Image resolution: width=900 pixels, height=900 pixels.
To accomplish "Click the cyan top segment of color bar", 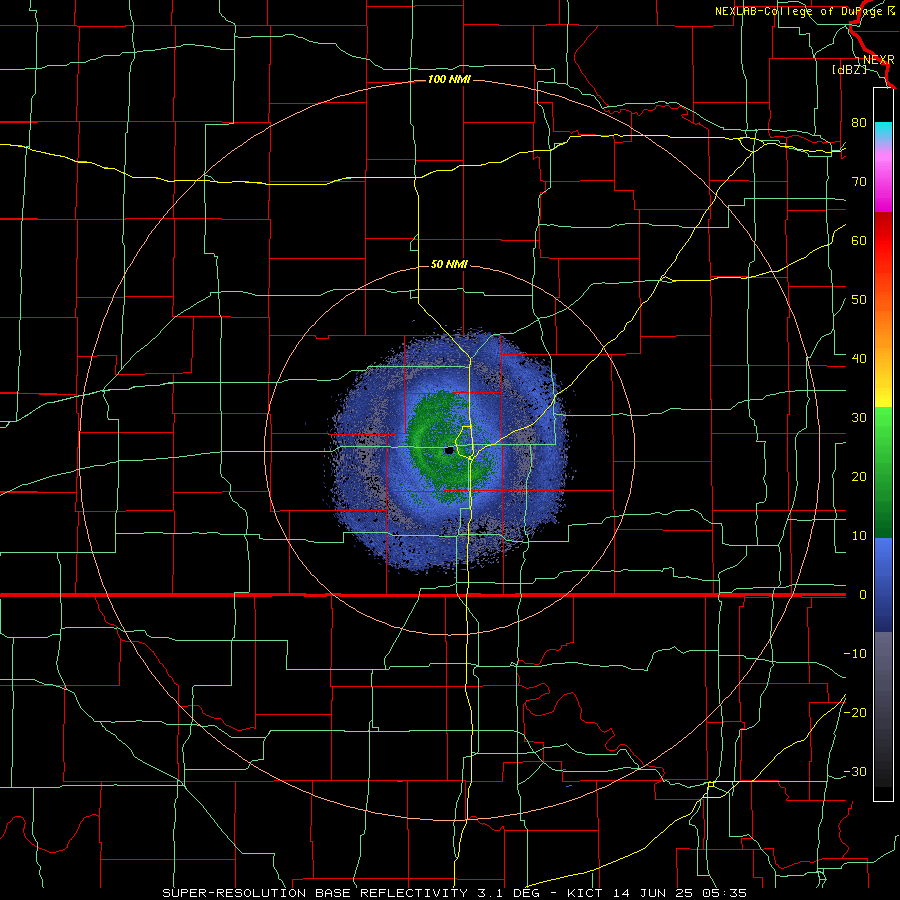I will coord(883,130).
